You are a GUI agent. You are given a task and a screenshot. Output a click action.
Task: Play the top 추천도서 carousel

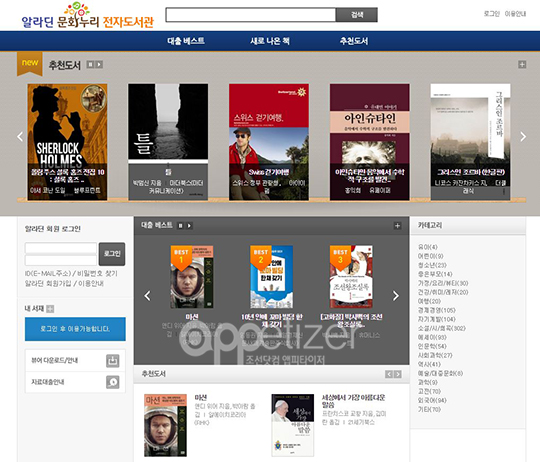[99, 64]
